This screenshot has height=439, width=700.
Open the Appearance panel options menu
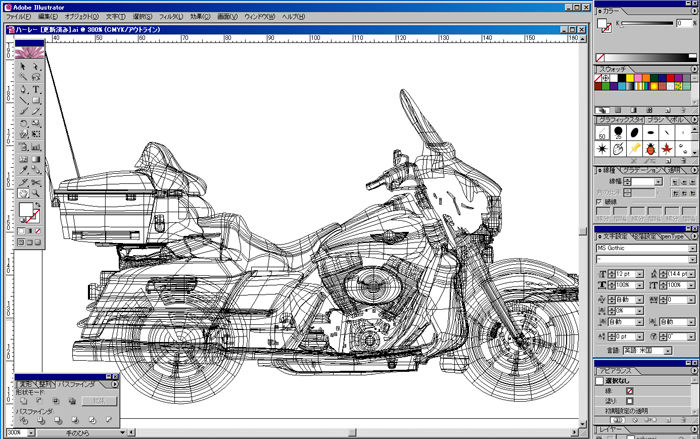[x=694, y=371]
